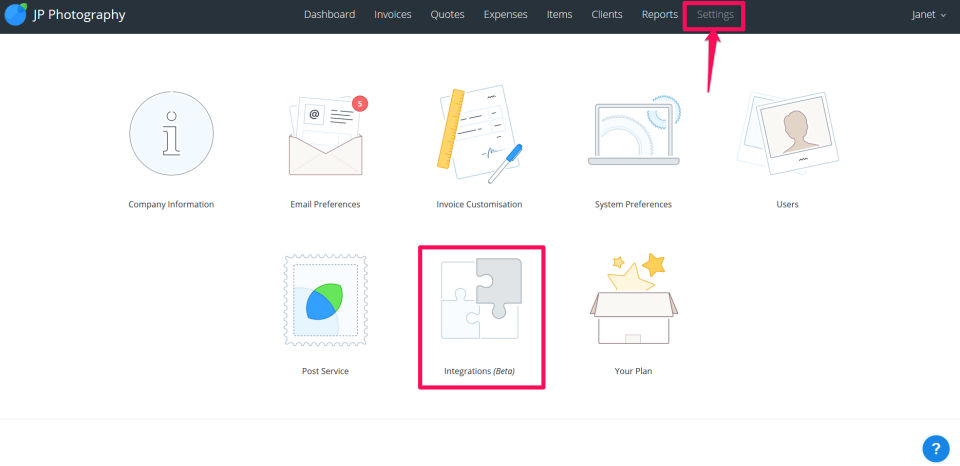The width and height of the screenshot is (960, 466).
Task: Click the System Preferences label
Action: point(633,205)
